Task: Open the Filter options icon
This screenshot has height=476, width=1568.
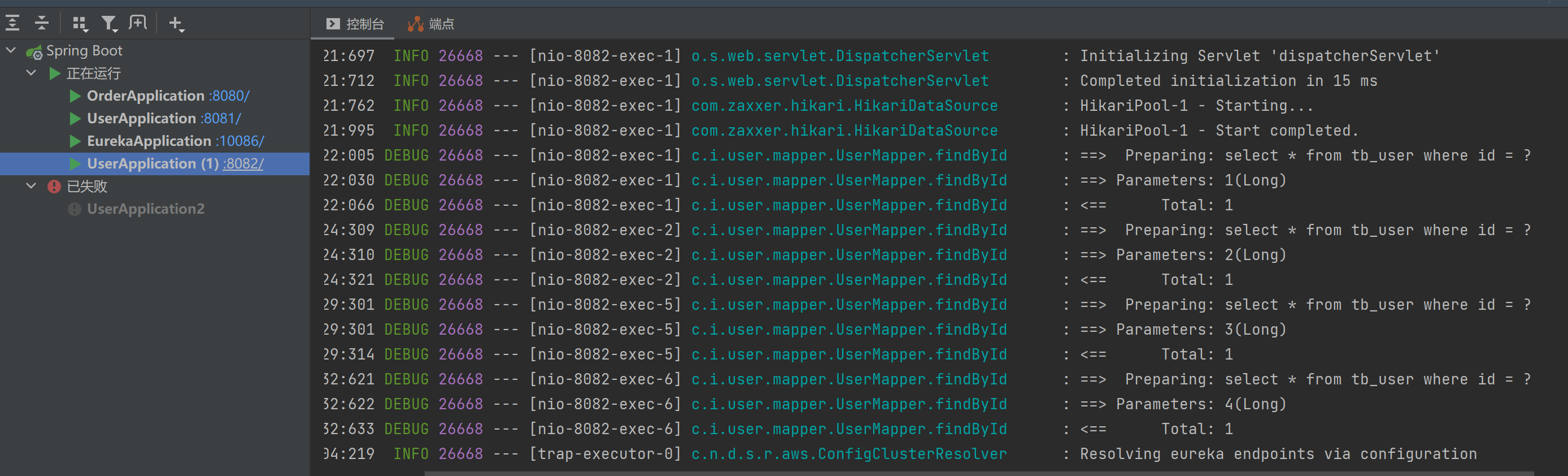Action: (110, 24)
